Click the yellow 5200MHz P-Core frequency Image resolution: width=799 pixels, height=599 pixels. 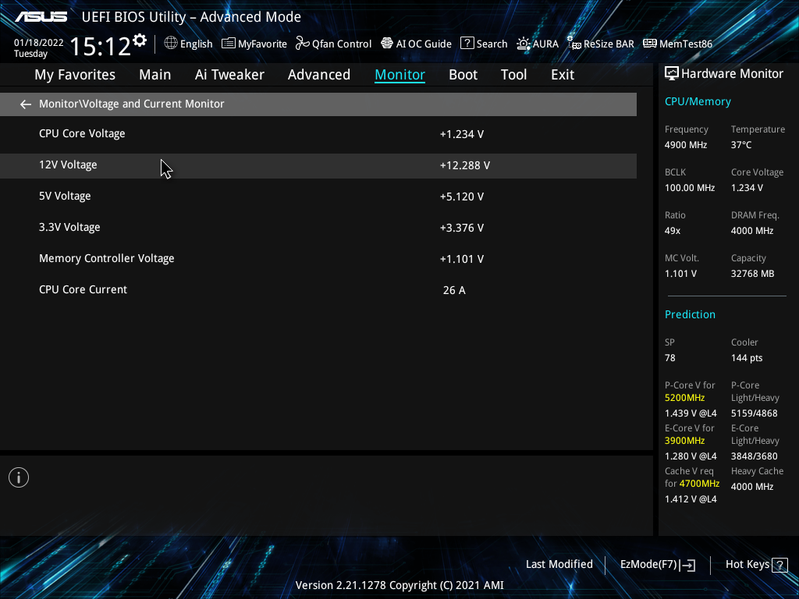click(684, 398)
